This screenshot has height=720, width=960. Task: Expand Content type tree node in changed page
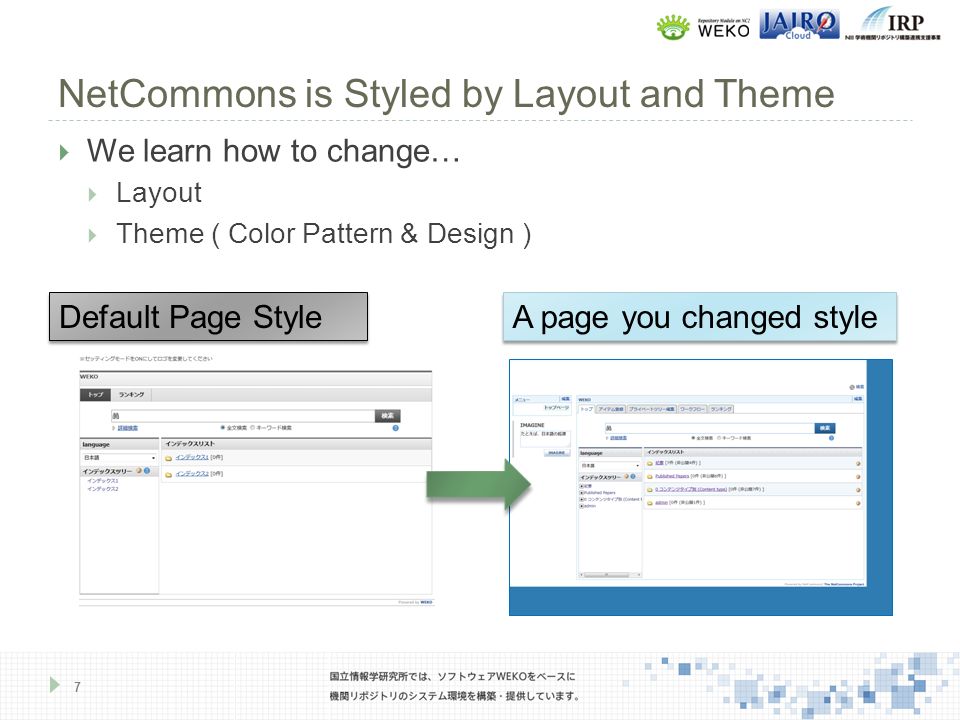tap(582, 500)
